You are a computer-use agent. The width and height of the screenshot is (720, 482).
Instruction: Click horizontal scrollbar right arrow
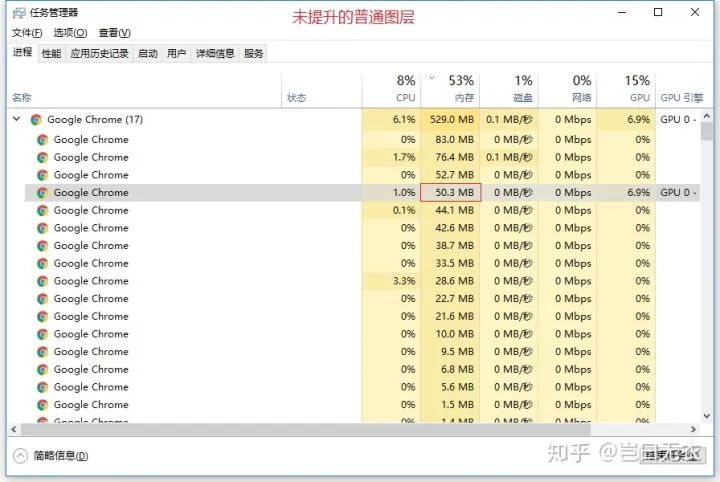click(693, 429)
